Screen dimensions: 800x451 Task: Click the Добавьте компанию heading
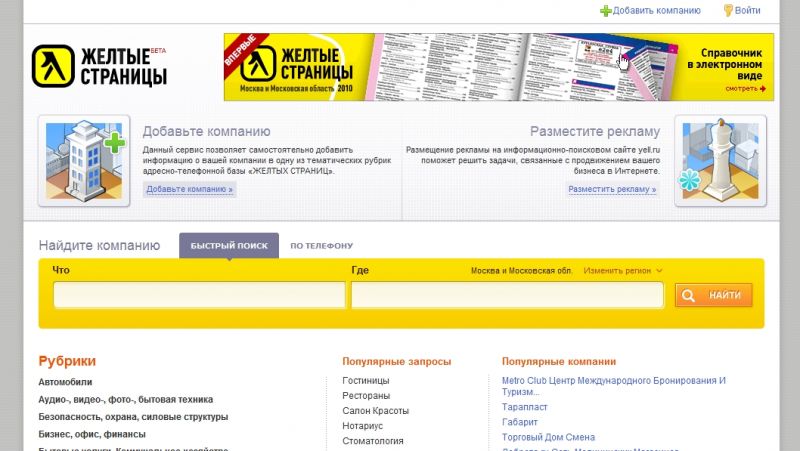[206, 131]
